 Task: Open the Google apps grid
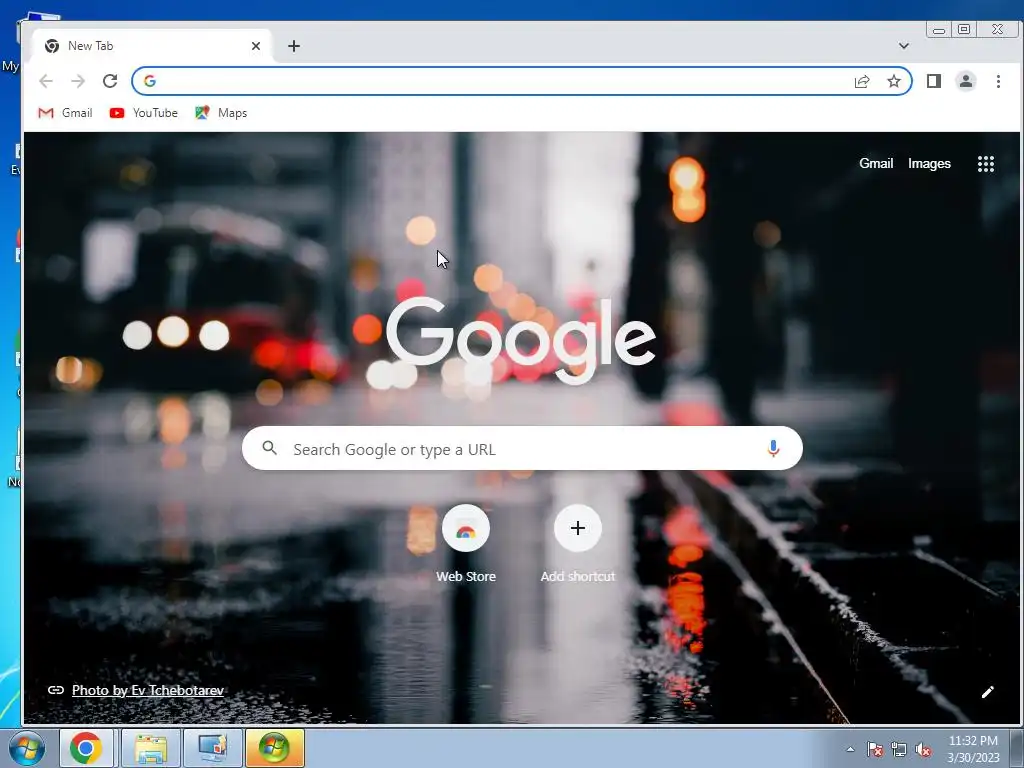(986, 164)
